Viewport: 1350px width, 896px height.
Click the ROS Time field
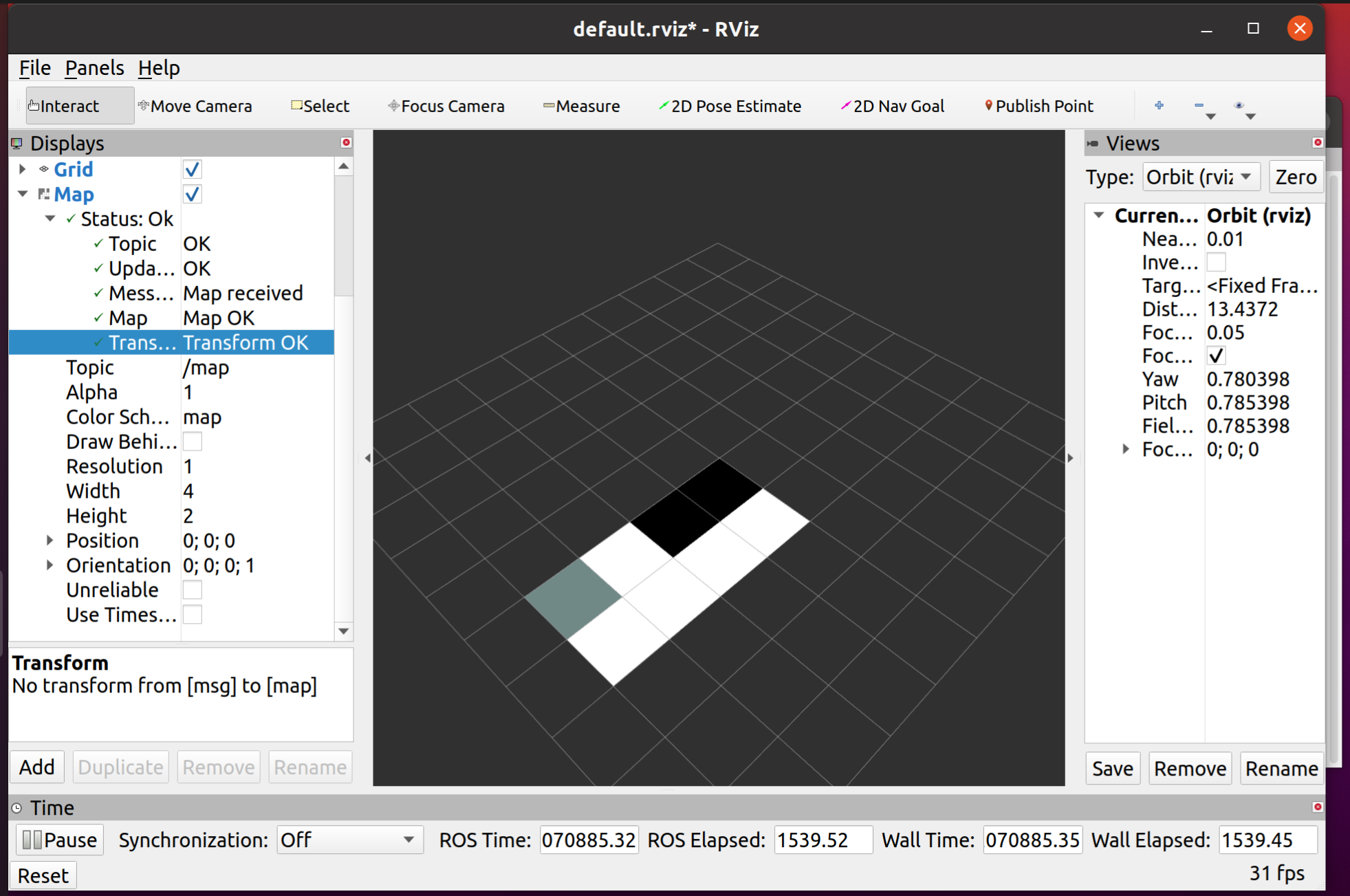(588, 840)
